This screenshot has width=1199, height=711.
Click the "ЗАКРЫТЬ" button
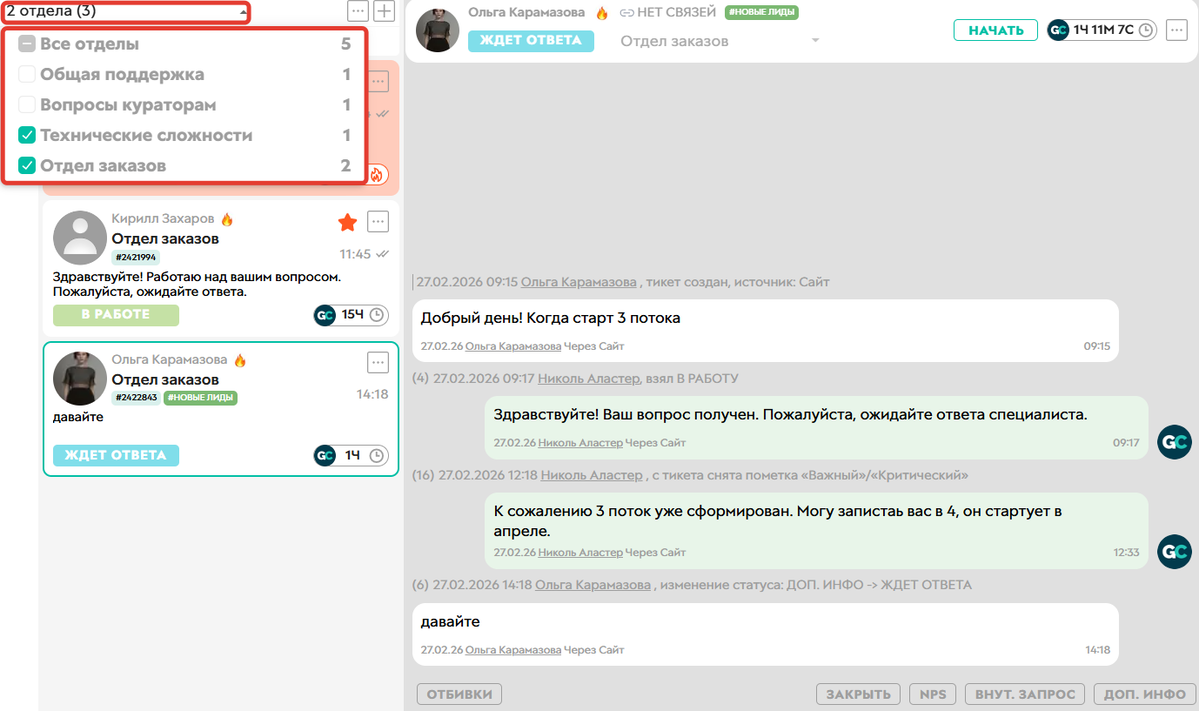tap(858, 694)
